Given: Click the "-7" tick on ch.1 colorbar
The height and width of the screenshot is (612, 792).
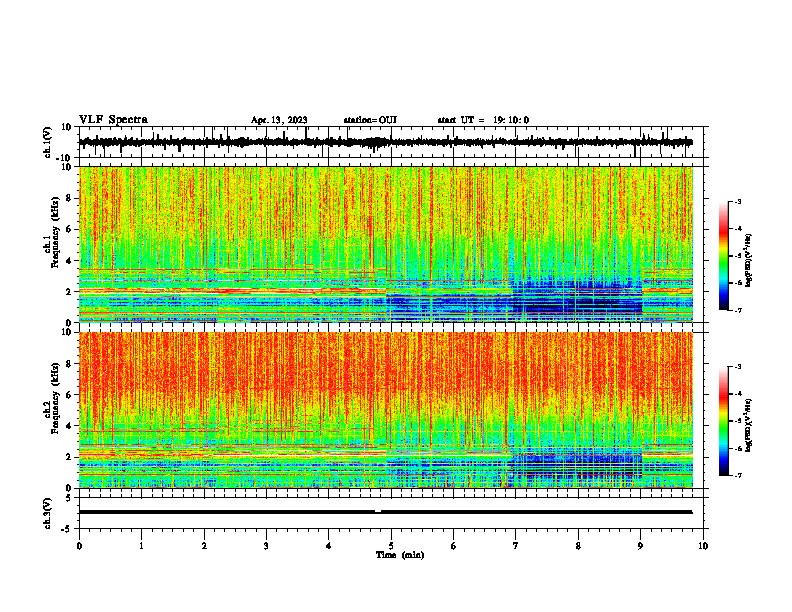Looking at the screenshot, I should pos(737,310).
